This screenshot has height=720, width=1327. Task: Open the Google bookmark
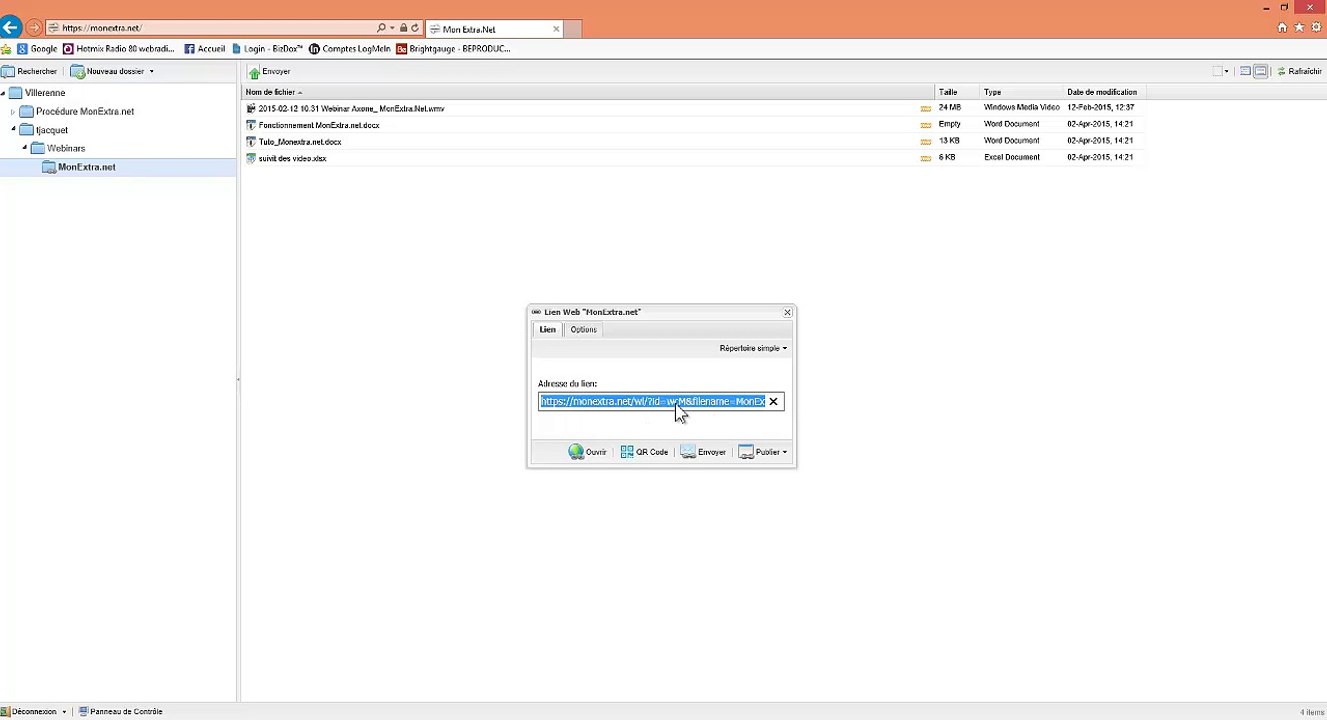tap(37, 48)
